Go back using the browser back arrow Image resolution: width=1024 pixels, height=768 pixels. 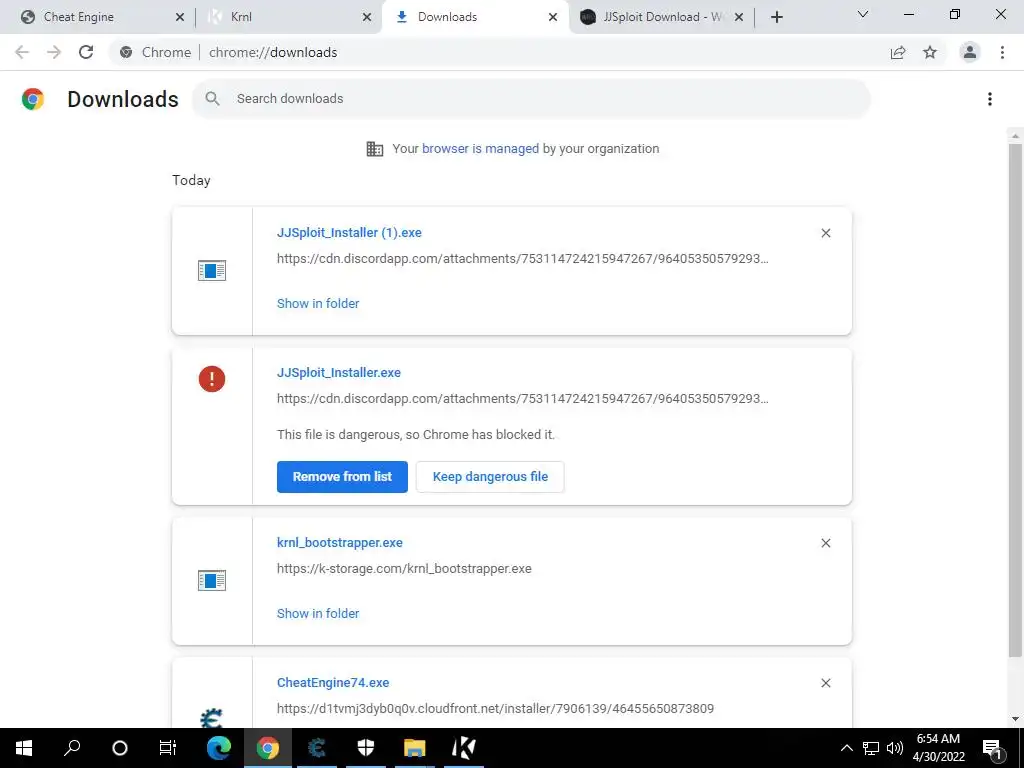click(x=22, y=52)
